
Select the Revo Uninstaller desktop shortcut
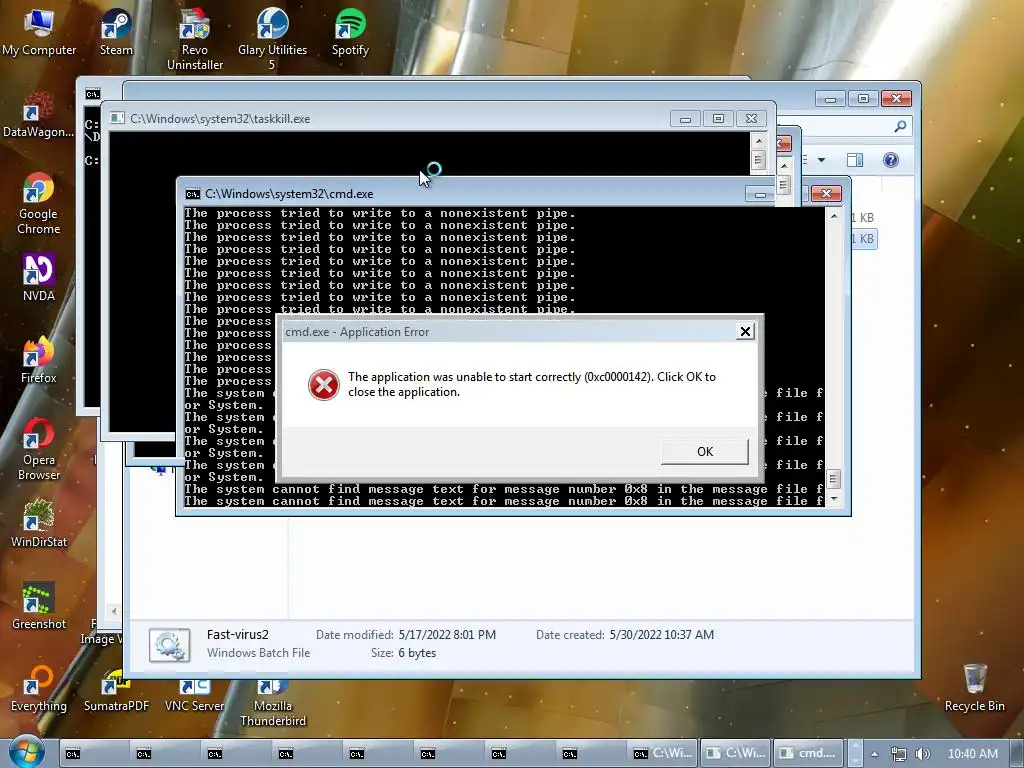(195, 39)
